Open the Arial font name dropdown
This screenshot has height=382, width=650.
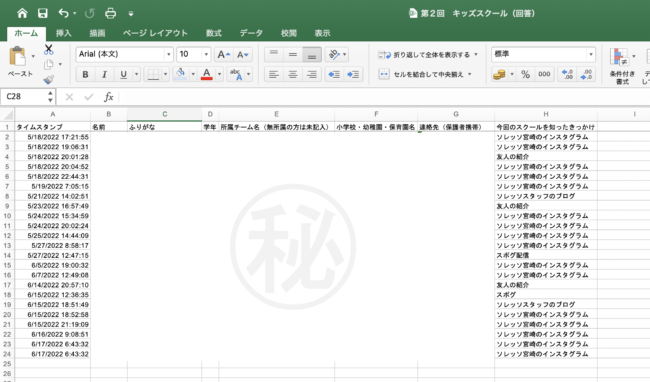click(x=168, y=54)
